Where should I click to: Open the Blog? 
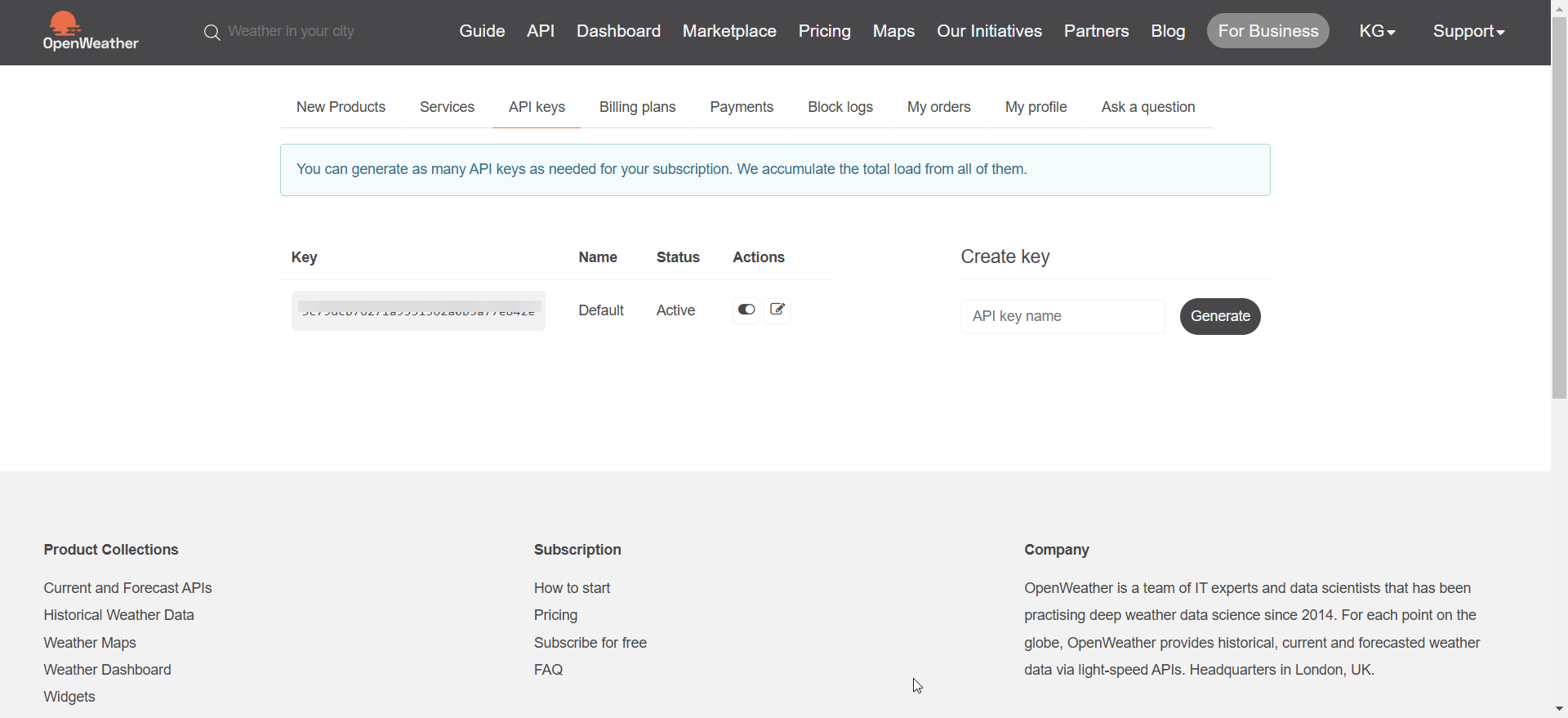[1168, 31]
